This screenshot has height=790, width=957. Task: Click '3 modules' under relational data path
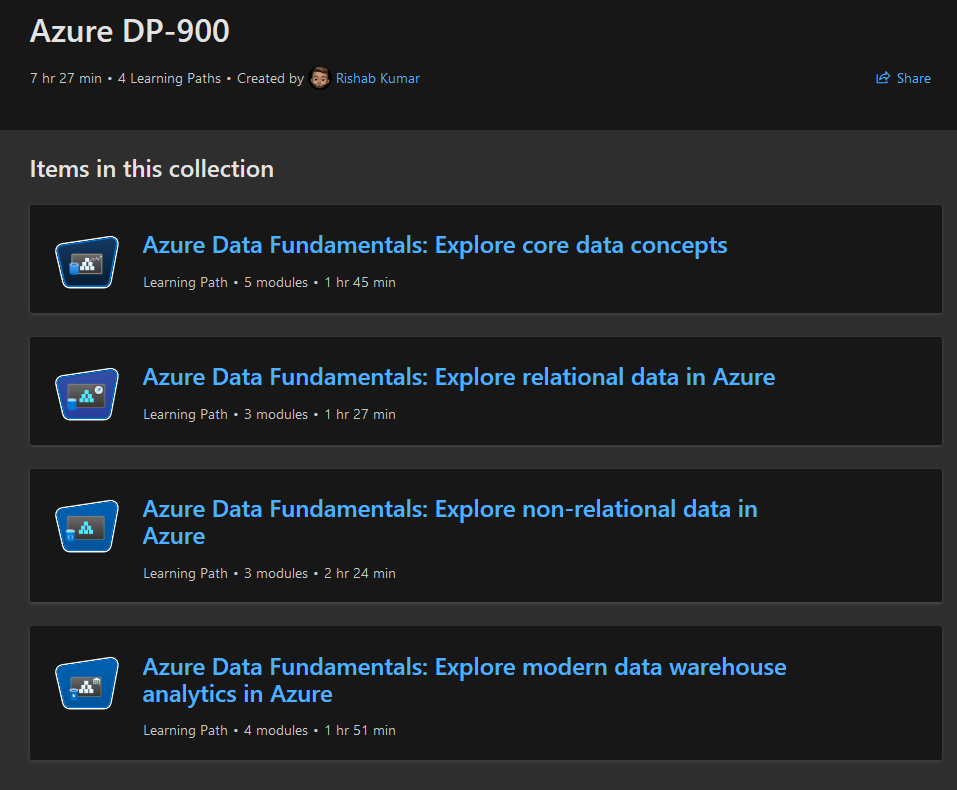[x=276, y=414]
